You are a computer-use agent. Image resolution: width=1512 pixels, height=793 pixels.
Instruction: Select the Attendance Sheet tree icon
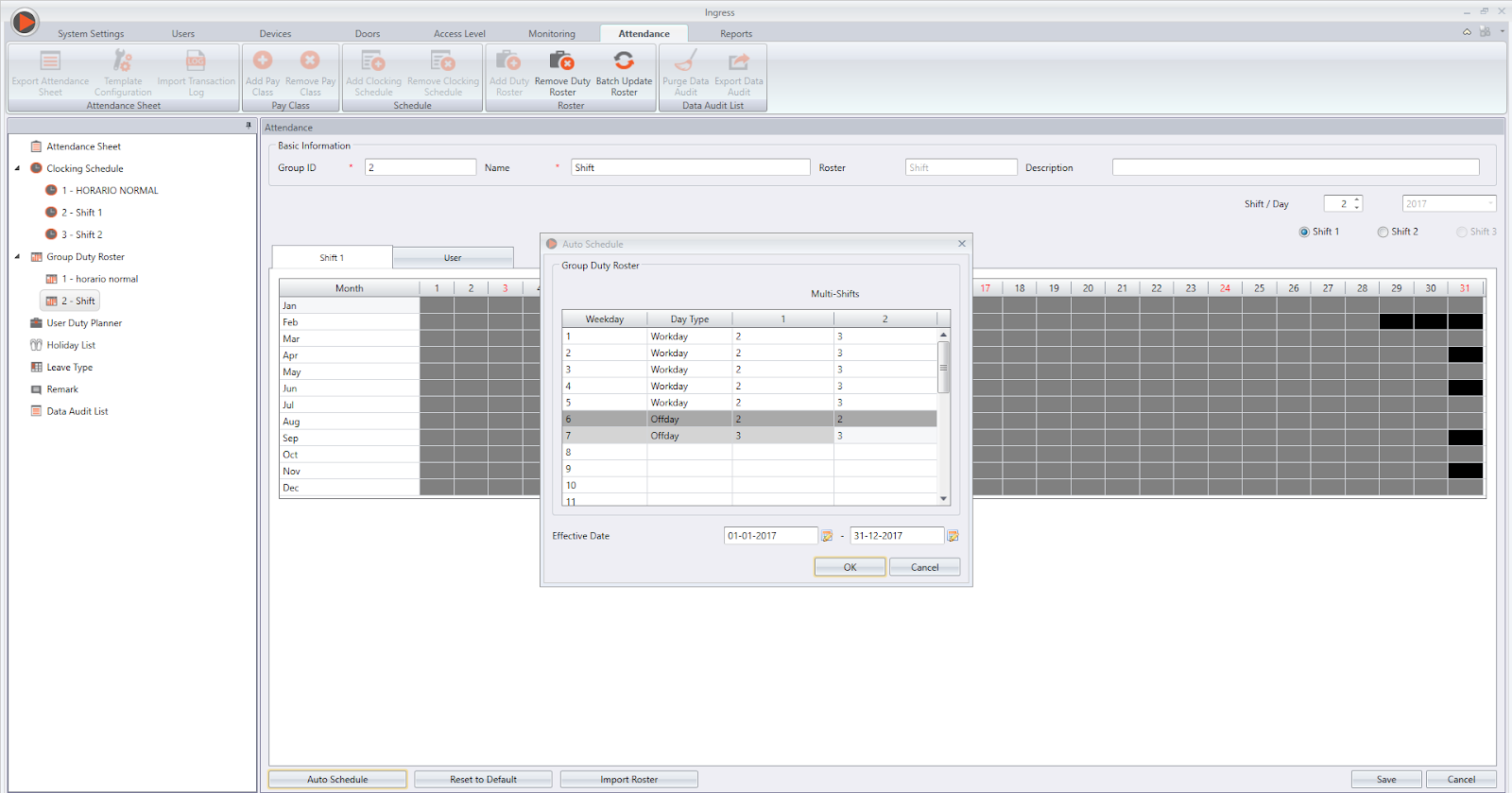tap(36, 147)
